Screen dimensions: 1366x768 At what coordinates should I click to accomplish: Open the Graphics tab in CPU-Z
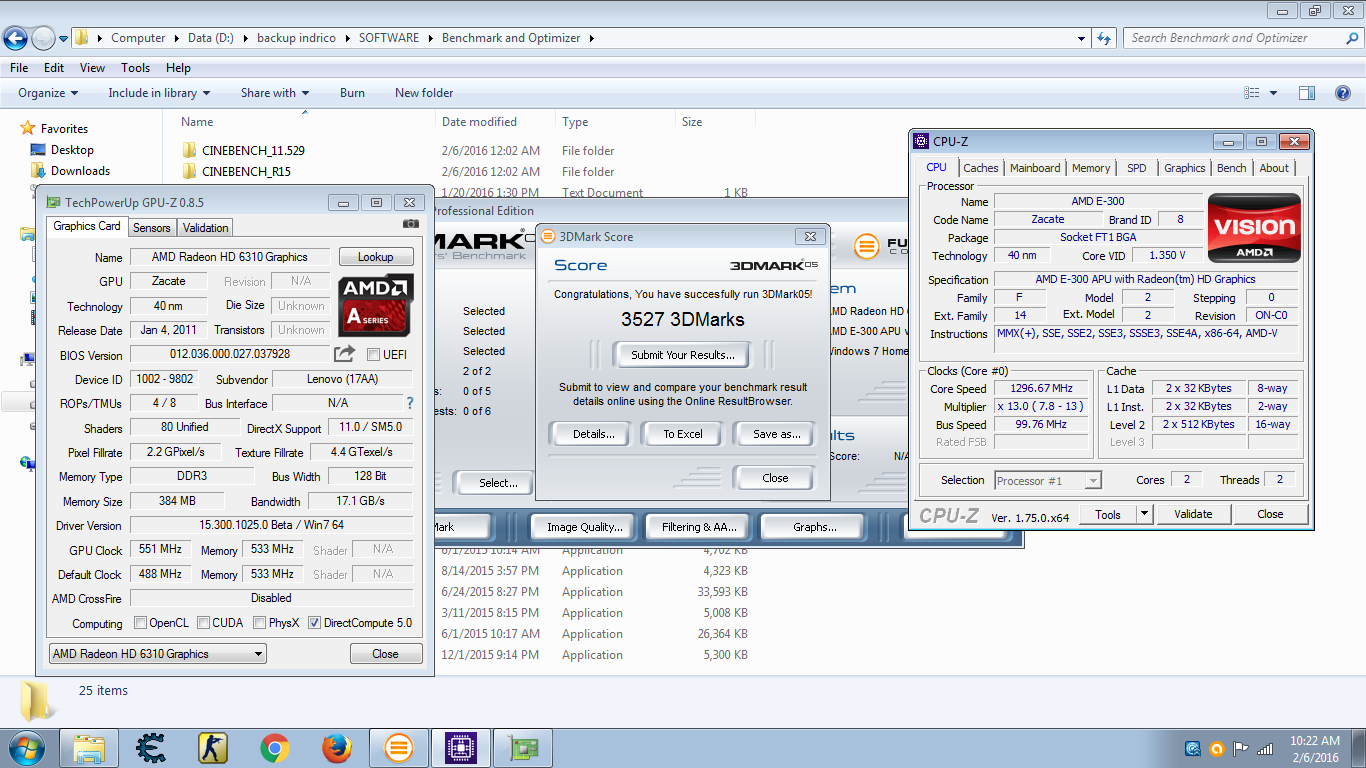tap(1185, 168)
